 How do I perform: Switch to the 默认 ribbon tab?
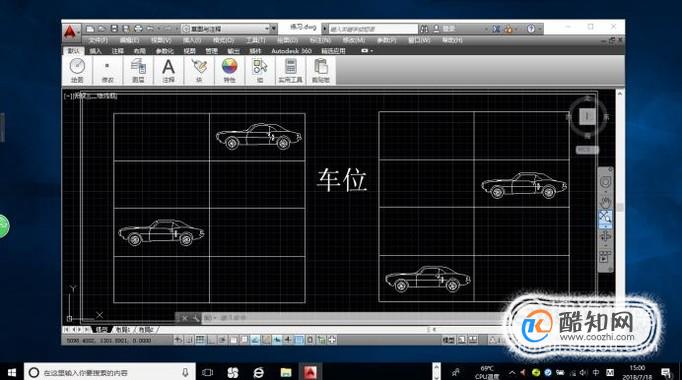pos(74,51)
